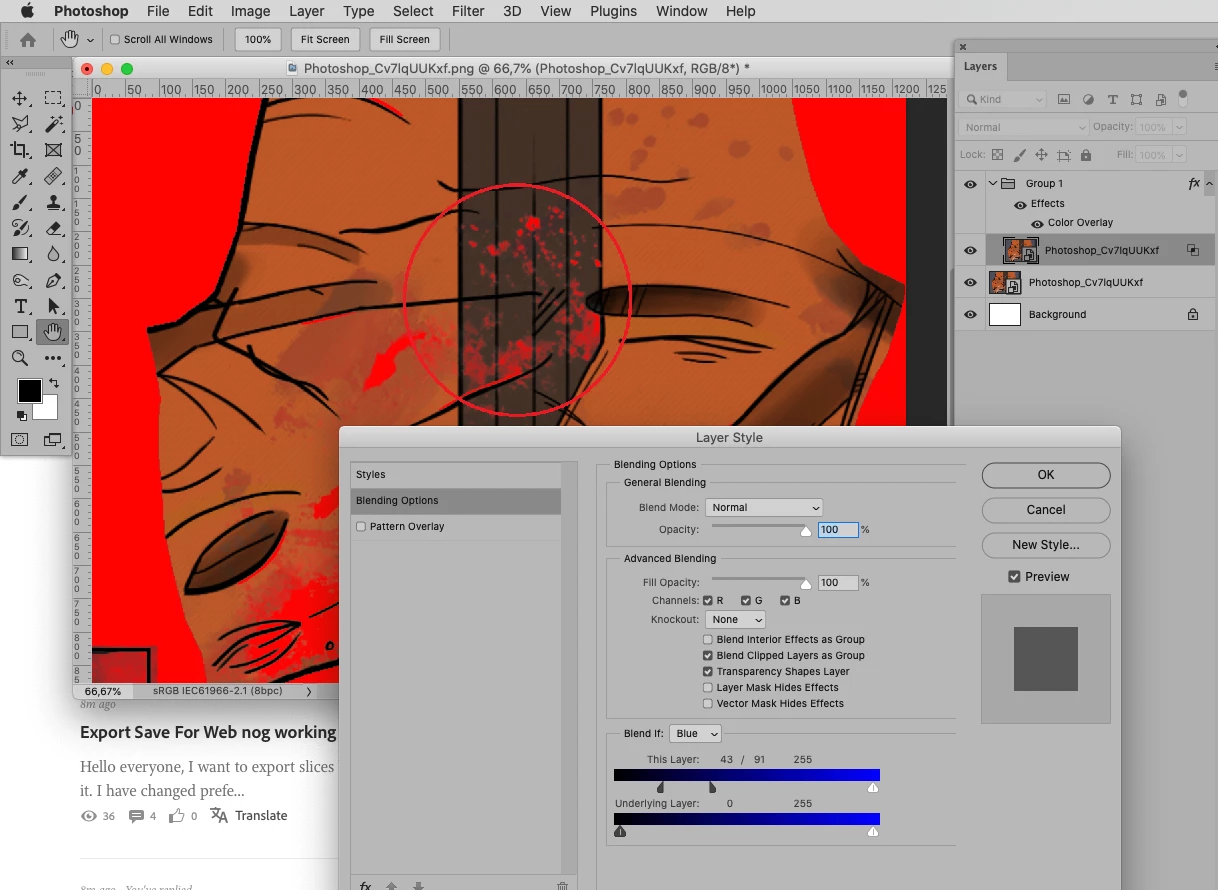The height and width of the screenshot is (890, 1218).
Task: Select the Eyedropper tool
Action: [x=20, y=176]
